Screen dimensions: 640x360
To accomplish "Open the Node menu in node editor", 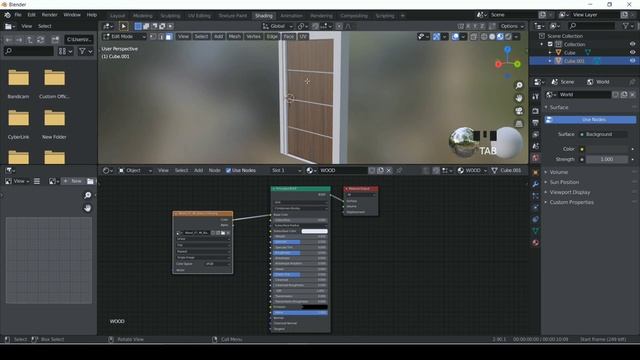I will pyautogui.click(x=214, y=170).
